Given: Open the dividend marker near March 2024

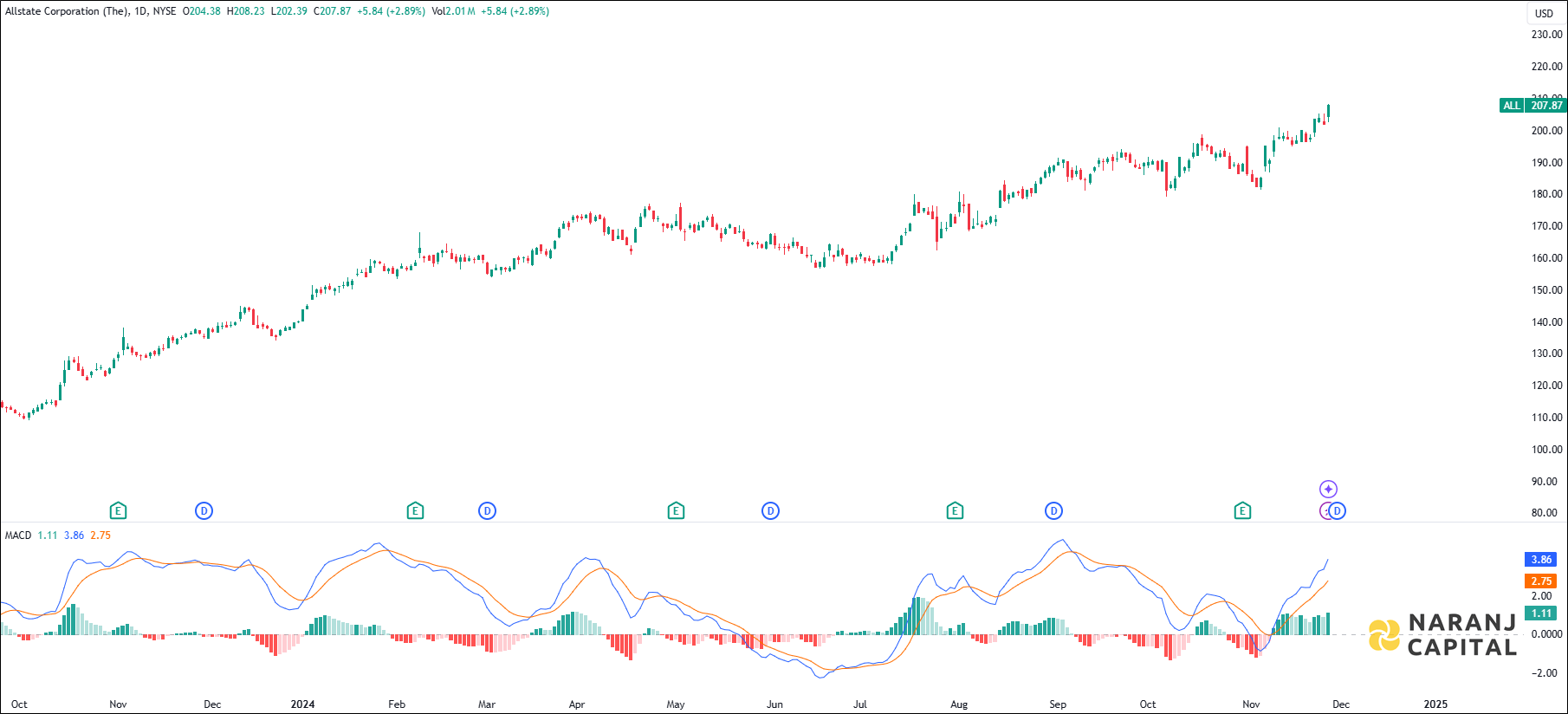Looking at the screenshot, I should tap(487, 511).
